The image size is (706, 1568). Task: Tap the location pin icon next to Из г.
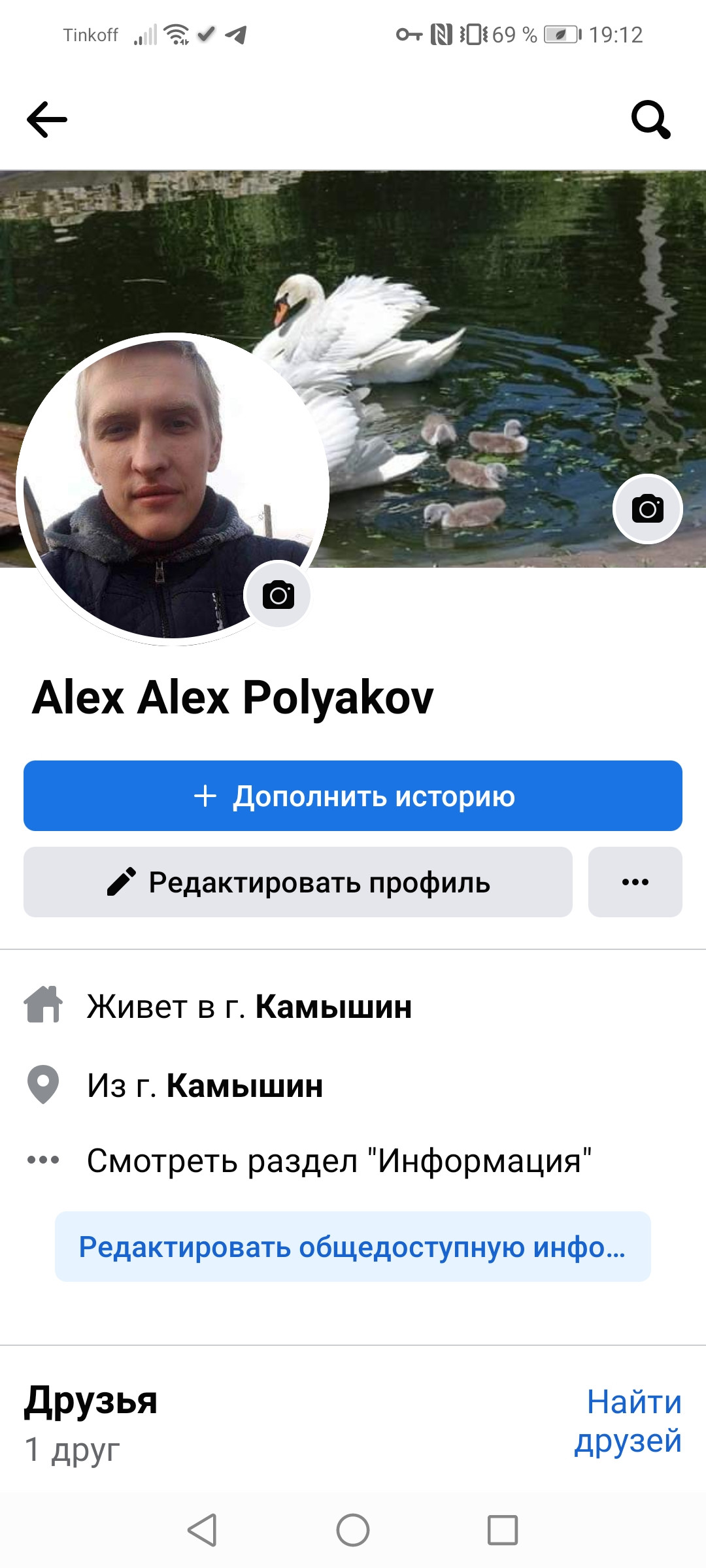pos(43,1085)
